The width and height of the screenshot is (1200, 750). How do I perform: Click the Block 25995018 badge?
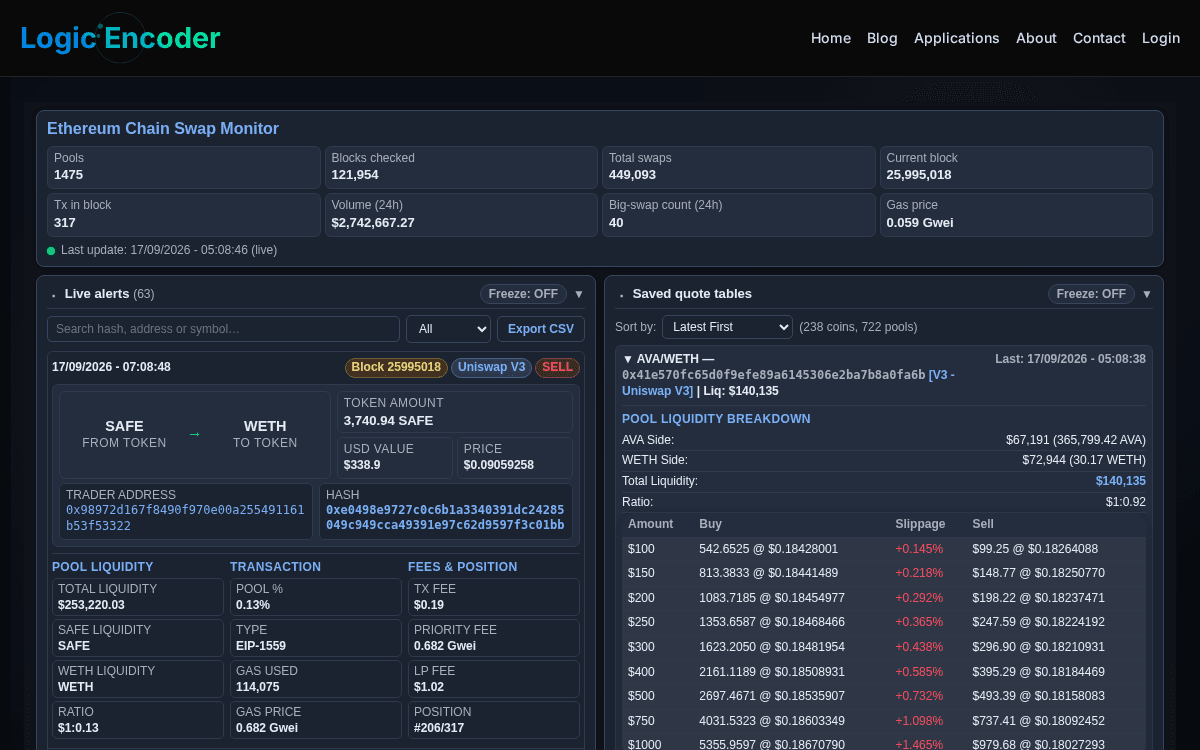(x=396, y=367)
